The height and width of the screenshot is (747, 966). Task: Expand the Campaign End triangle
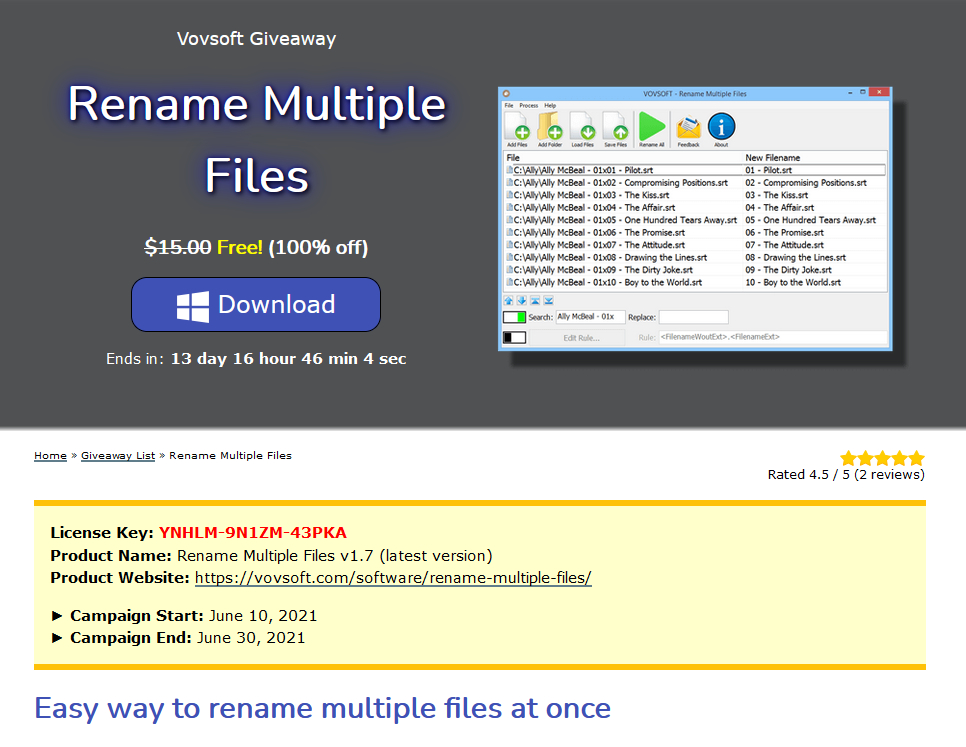[57, 638]
